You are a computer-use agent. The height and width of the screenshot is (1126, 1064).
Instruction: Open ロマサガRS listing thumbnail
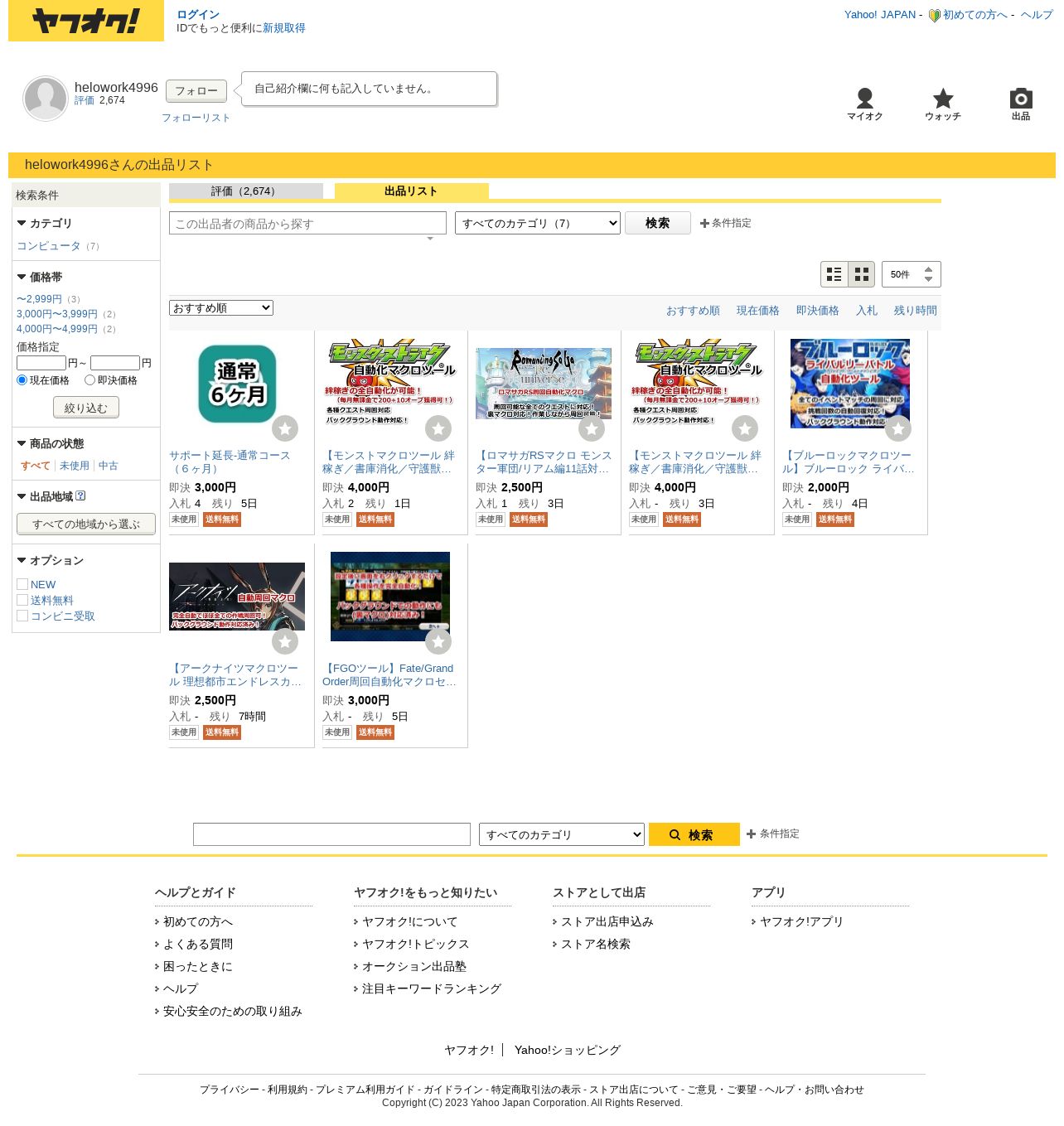tap(544, 384)
